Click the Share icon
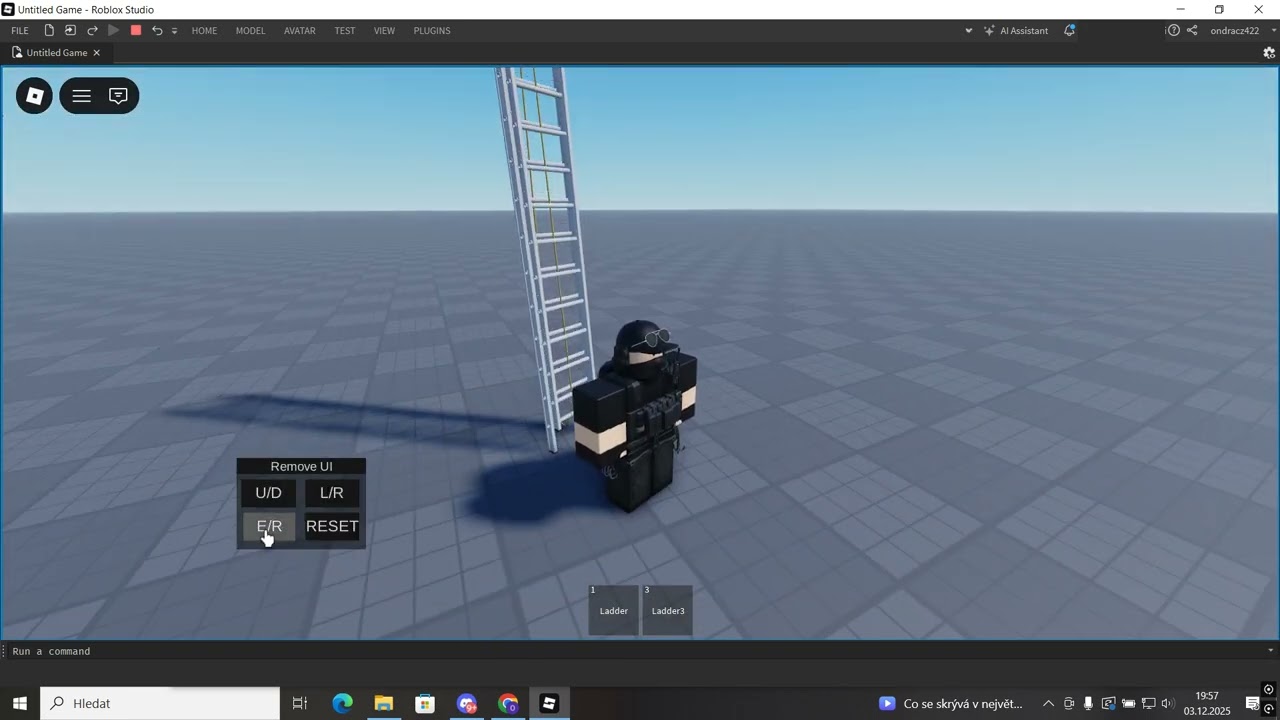The height and width of the screenshot is (720, 1280). 1192,31
